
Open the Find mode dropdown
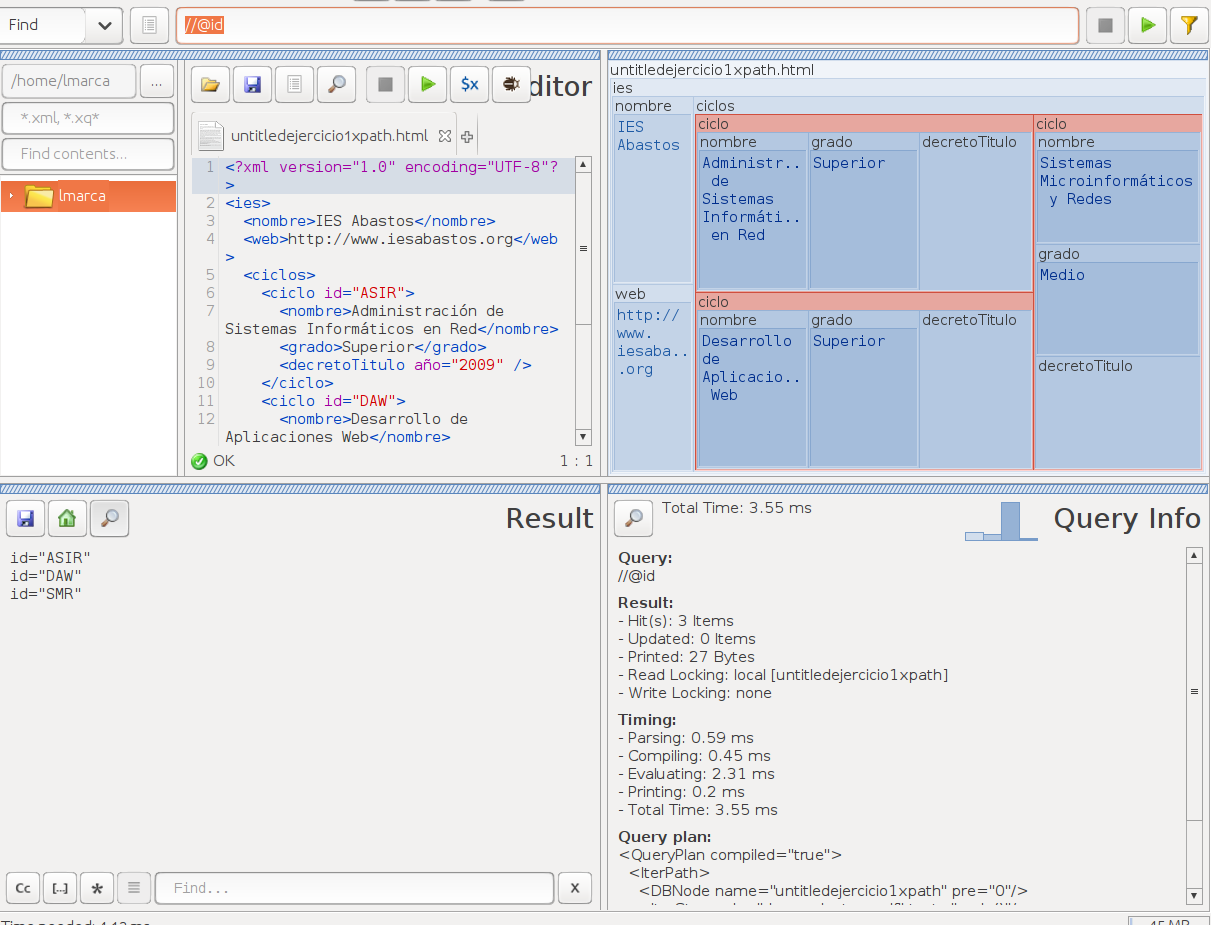tap(103, 25)
